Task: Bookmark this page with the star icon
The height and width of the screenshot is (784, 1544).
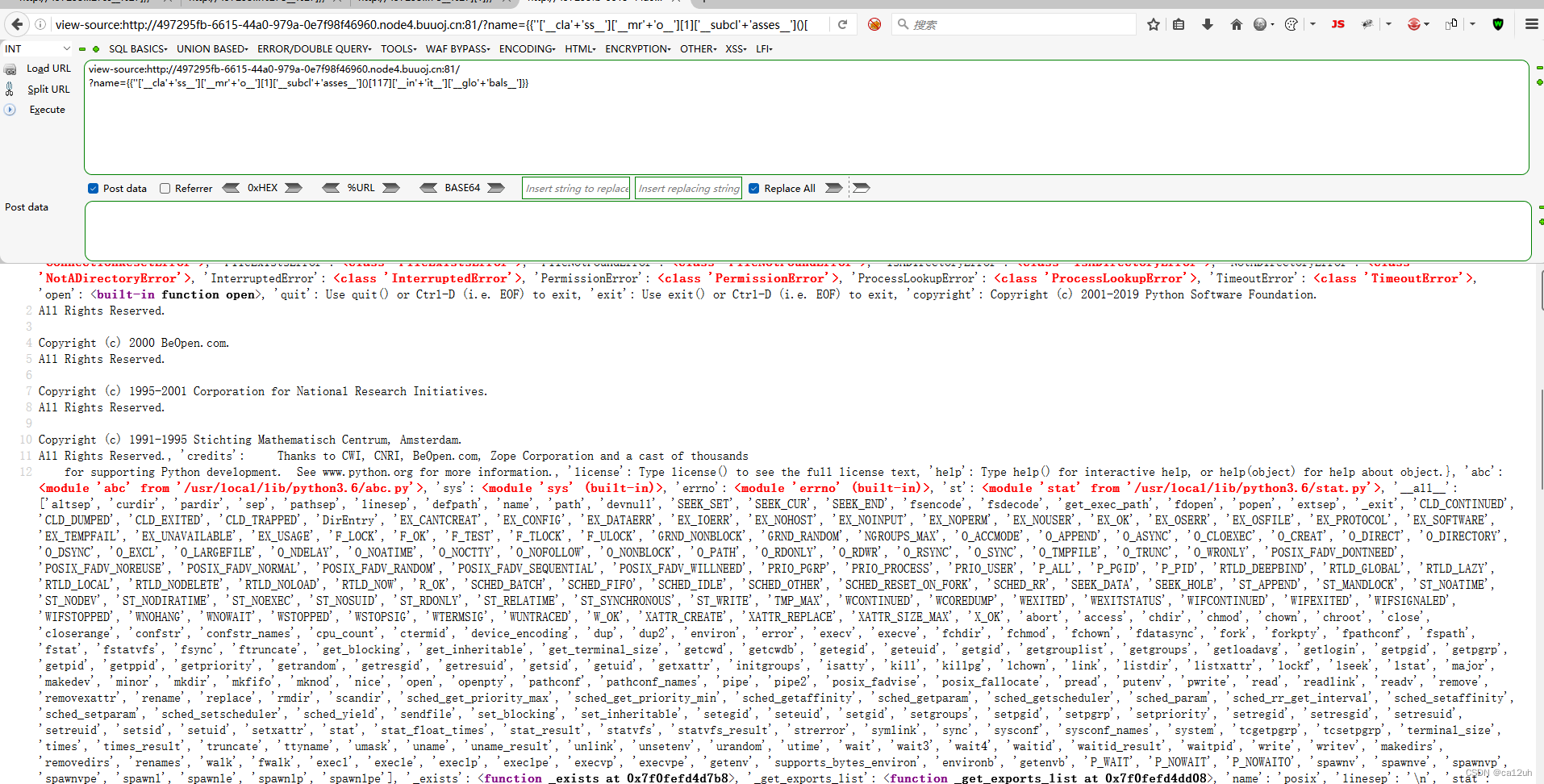Action: (1154, 24)
